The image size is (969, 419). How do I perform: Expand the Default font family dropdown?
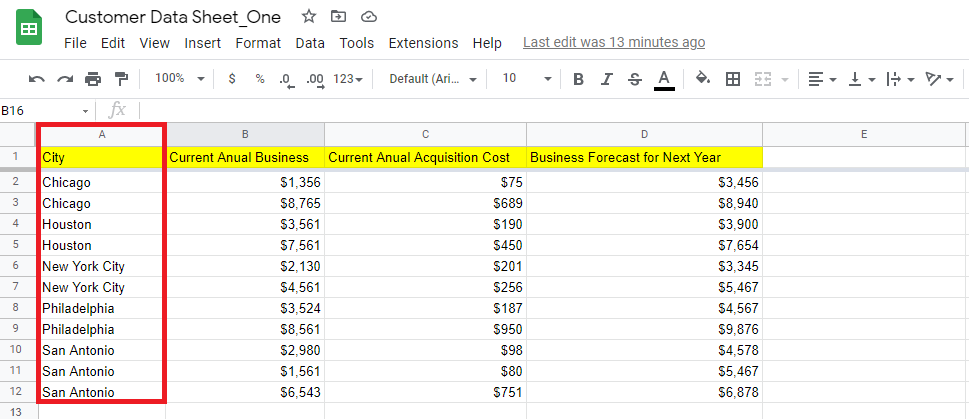[433, 79]
